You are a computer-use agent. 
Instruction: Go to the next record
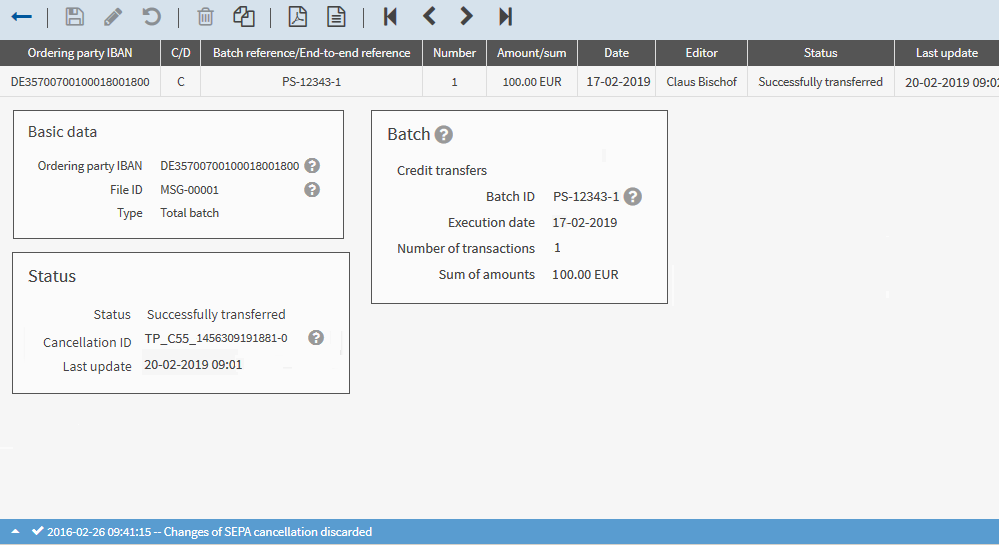click(466, 17)
